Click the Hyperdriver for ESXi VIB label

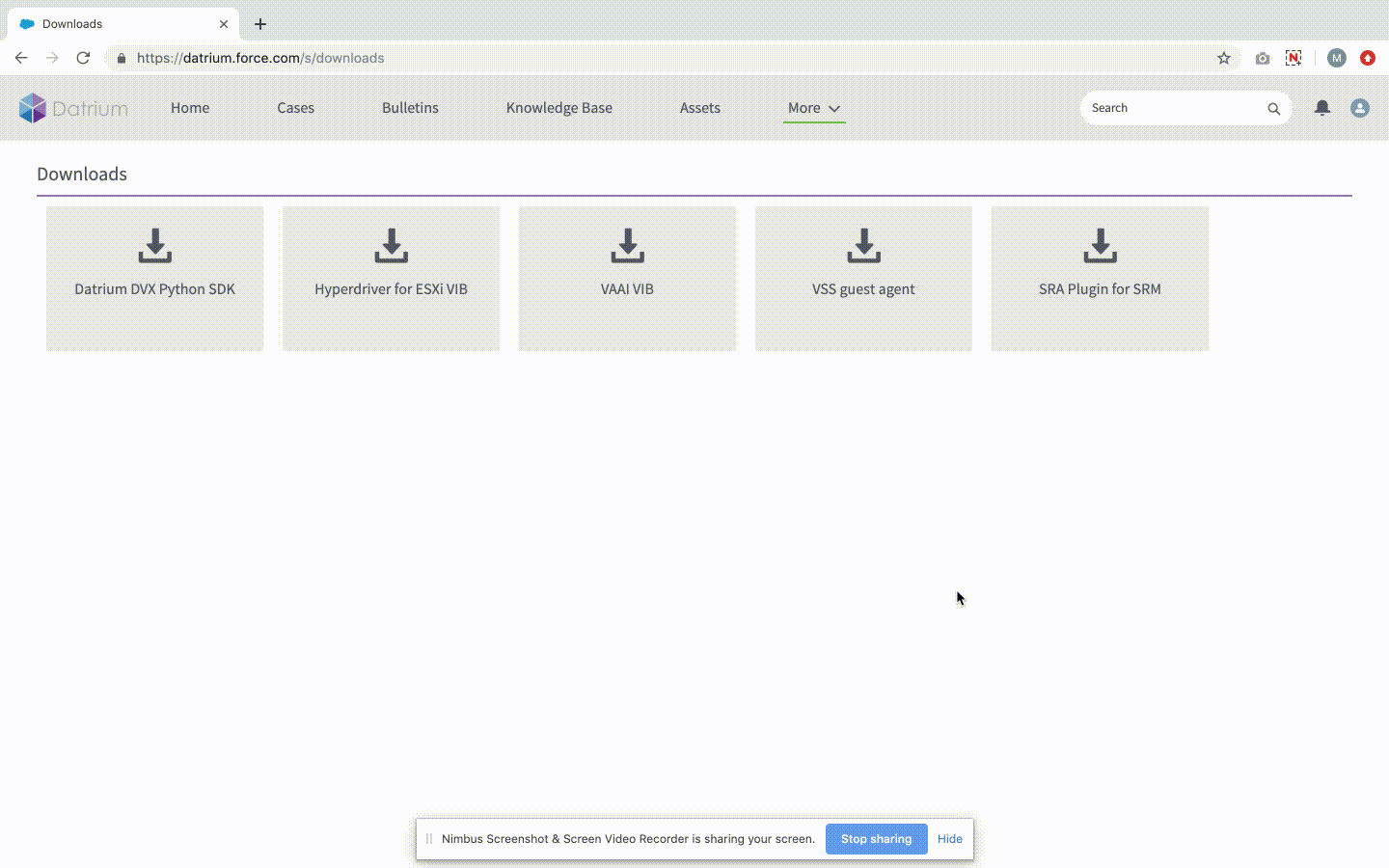click(391, 289)
